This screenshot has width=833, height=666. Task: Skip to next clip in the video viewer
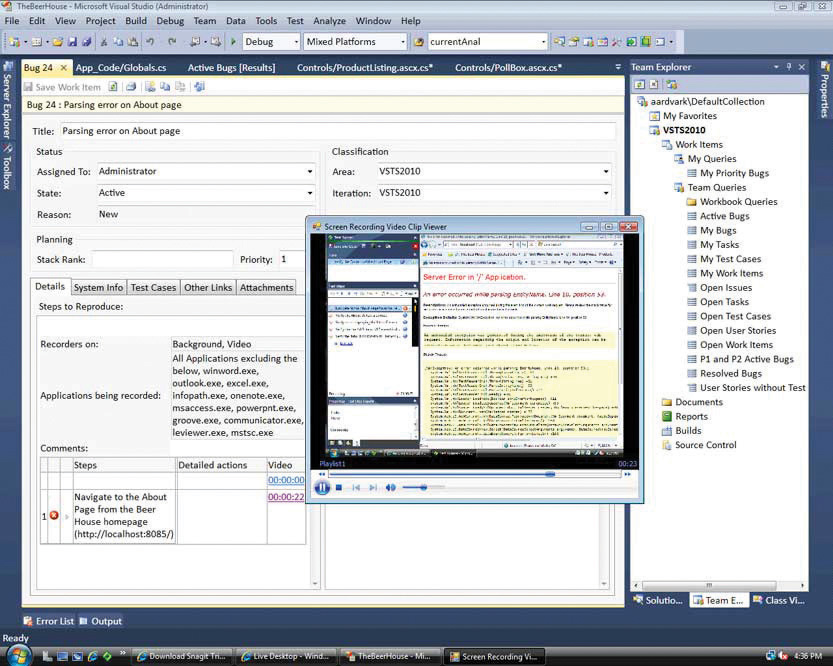pos(373,487)
